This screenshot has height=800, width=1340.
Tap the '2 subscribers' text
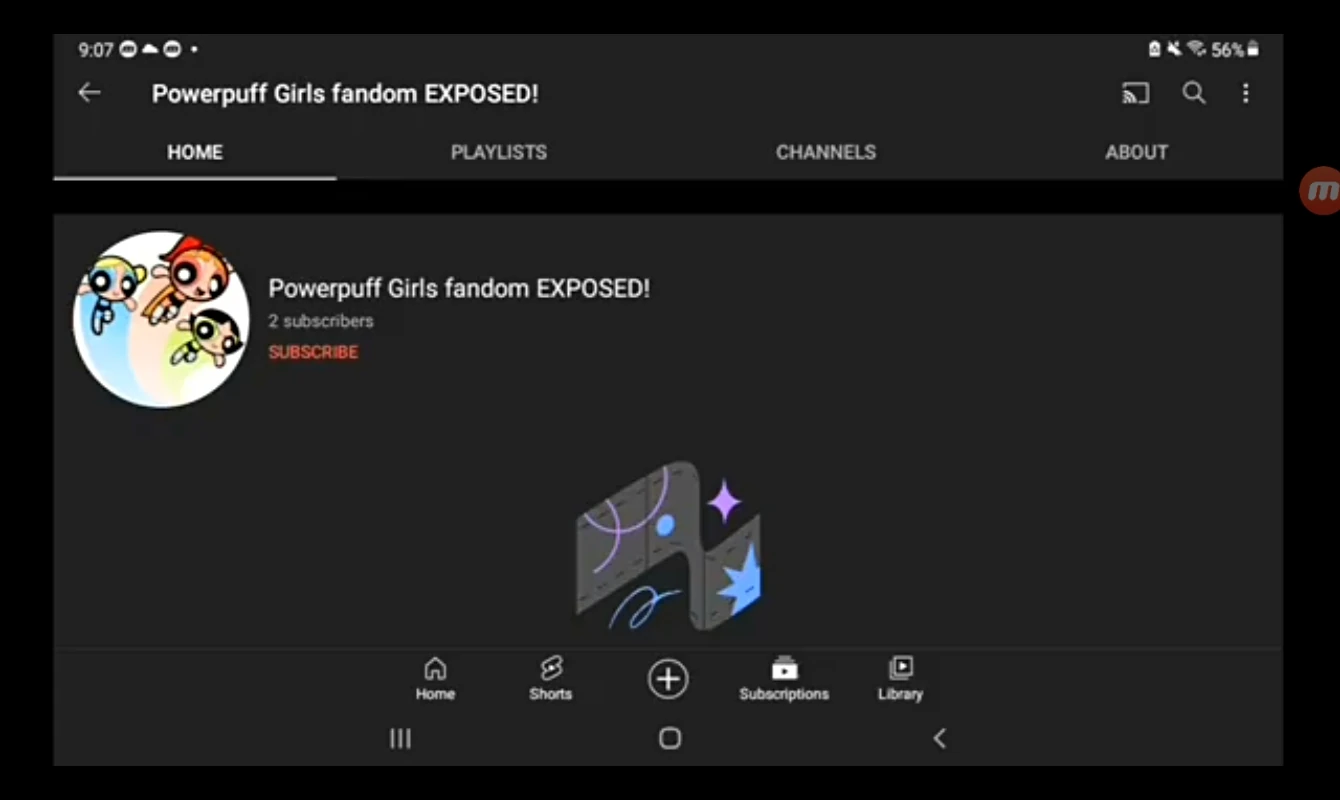pyautogui.click(x=321, y=321)
